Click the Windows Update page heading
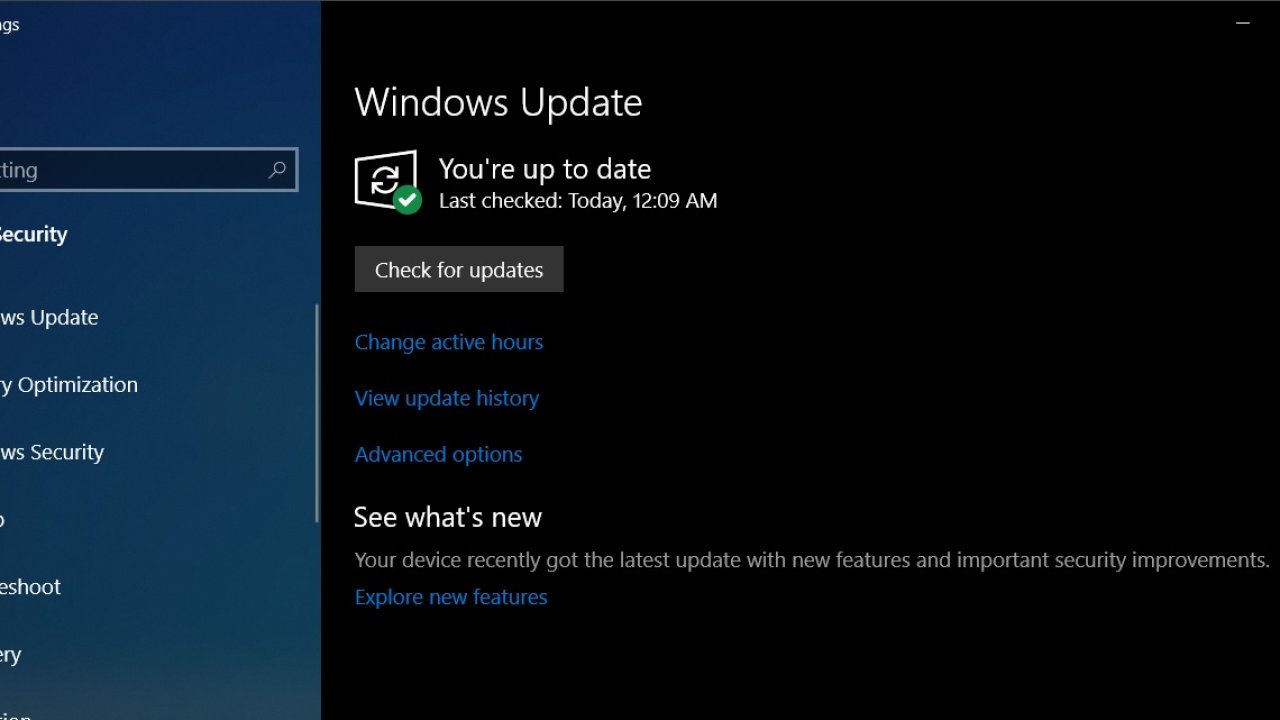This screenshot has width=1280, height=720. tap(498, 103)
